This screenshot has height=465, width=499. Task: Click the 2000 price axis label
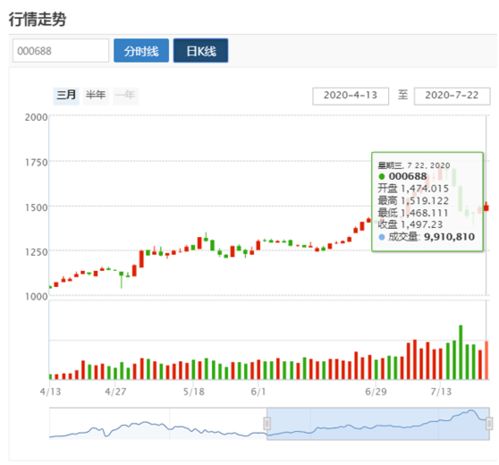coord(36,117)
